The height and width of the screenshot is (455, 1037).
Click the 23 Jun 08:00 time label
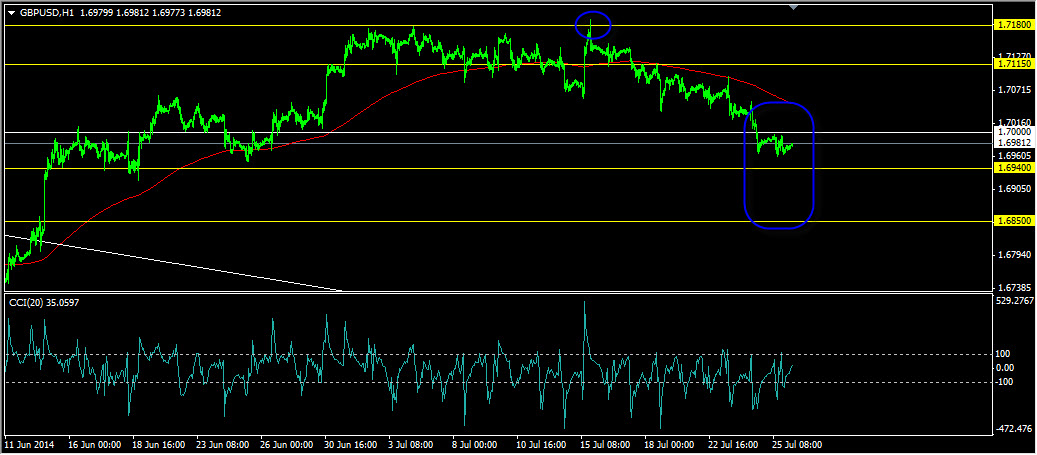coord(223,444)
